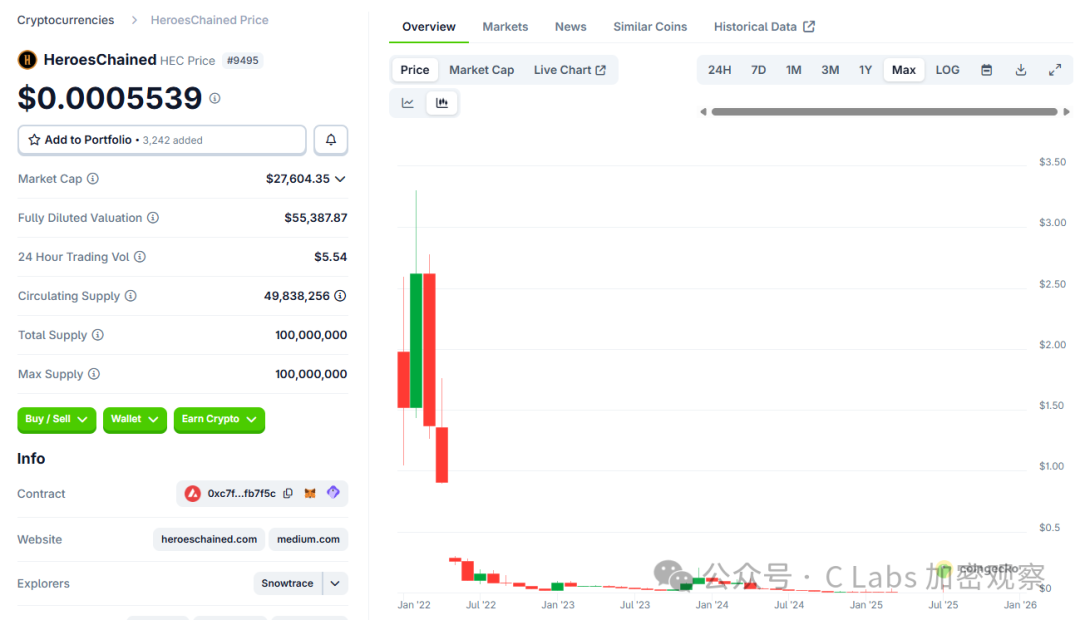Click the purple diamond icon in Contract row
Viewport: 1080px width, 620px height.
[x=333, y=493]
